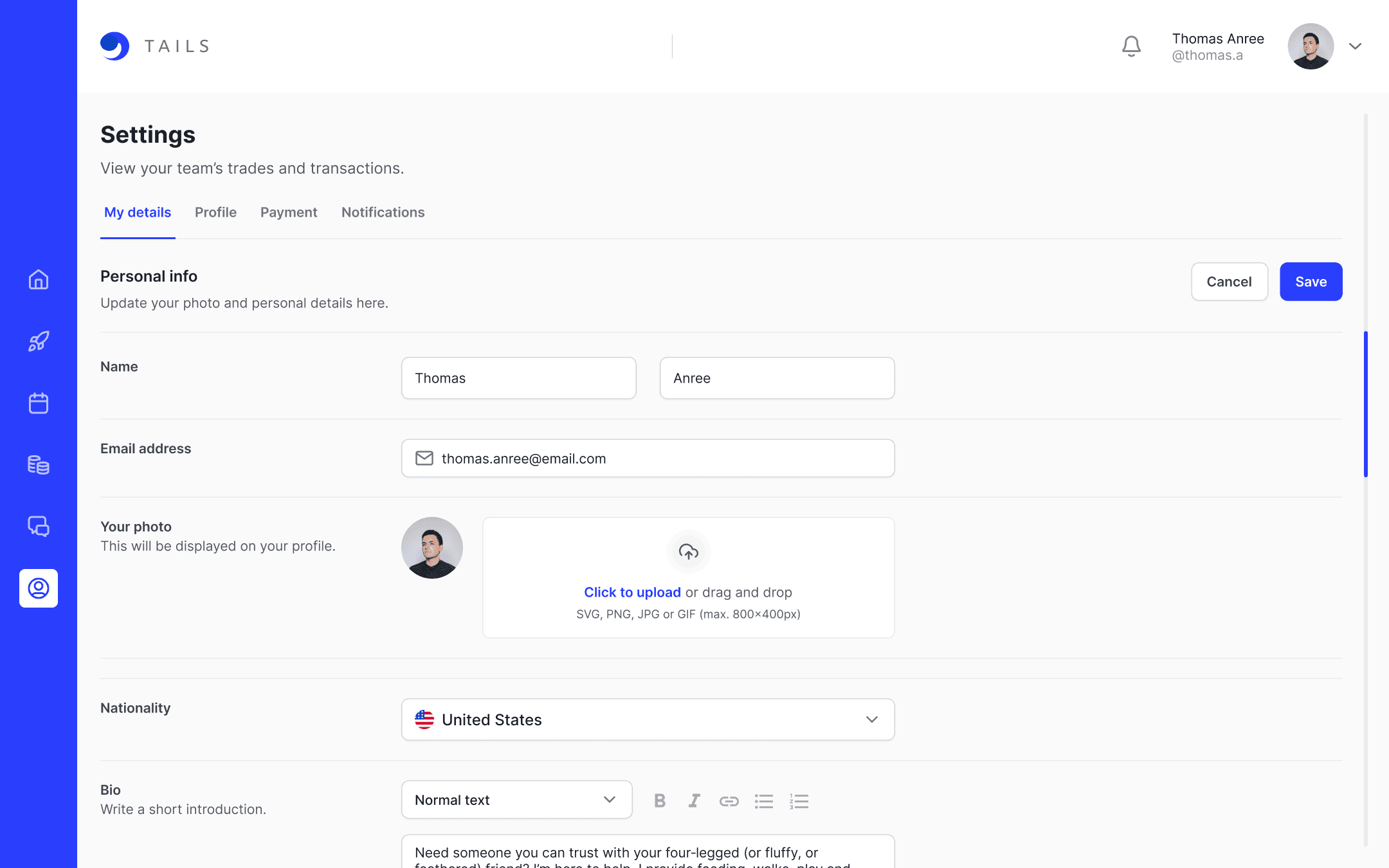Apply numbered list formatting
The height and width of the screenshot is (868, 1389).
tap(799, 800)
